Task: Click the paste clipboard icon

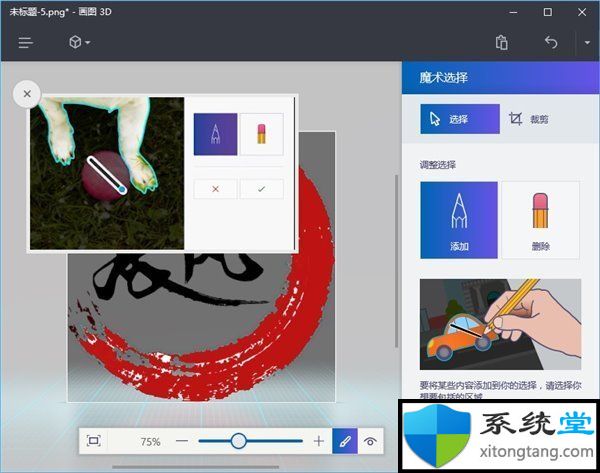Action: click(x=502, y=43)
